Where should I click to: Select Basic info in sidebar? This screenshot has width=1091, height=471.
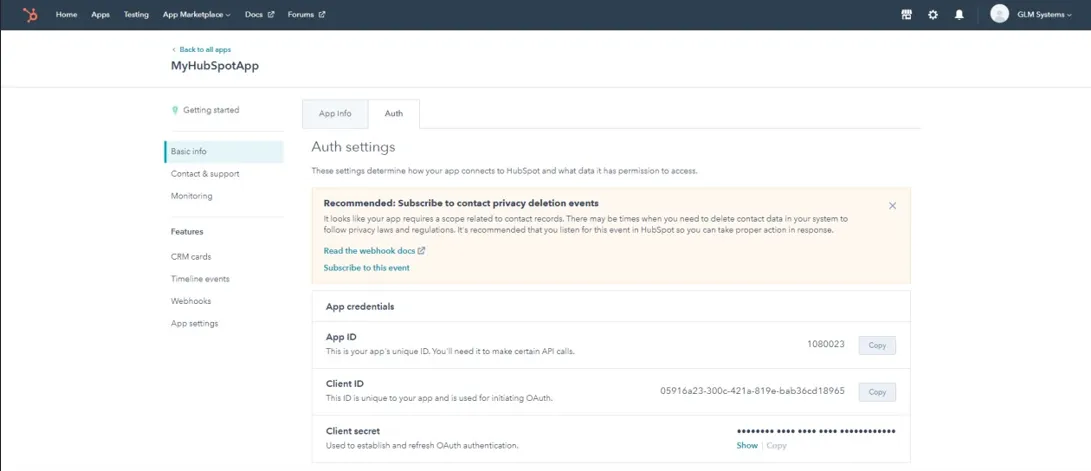224,152
